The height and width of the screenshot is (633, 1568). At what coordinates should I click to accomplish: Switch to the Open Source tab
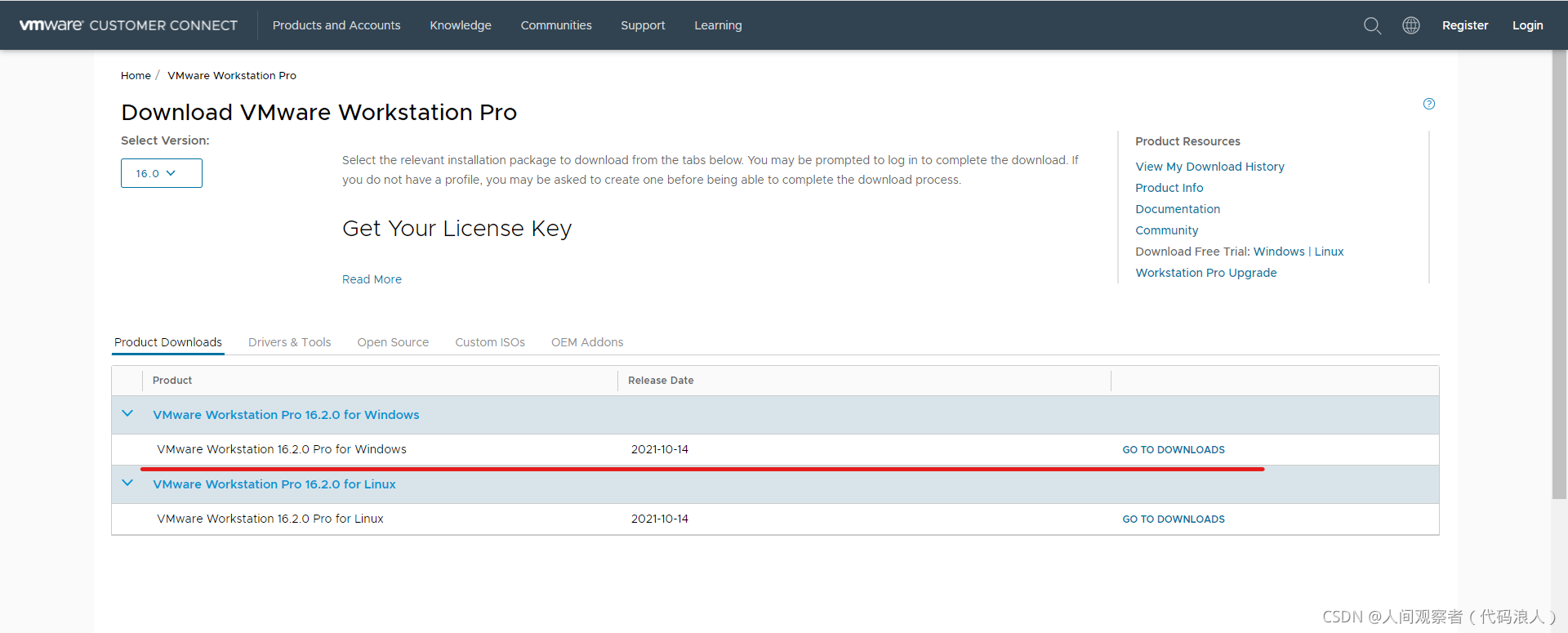point(393,342)
